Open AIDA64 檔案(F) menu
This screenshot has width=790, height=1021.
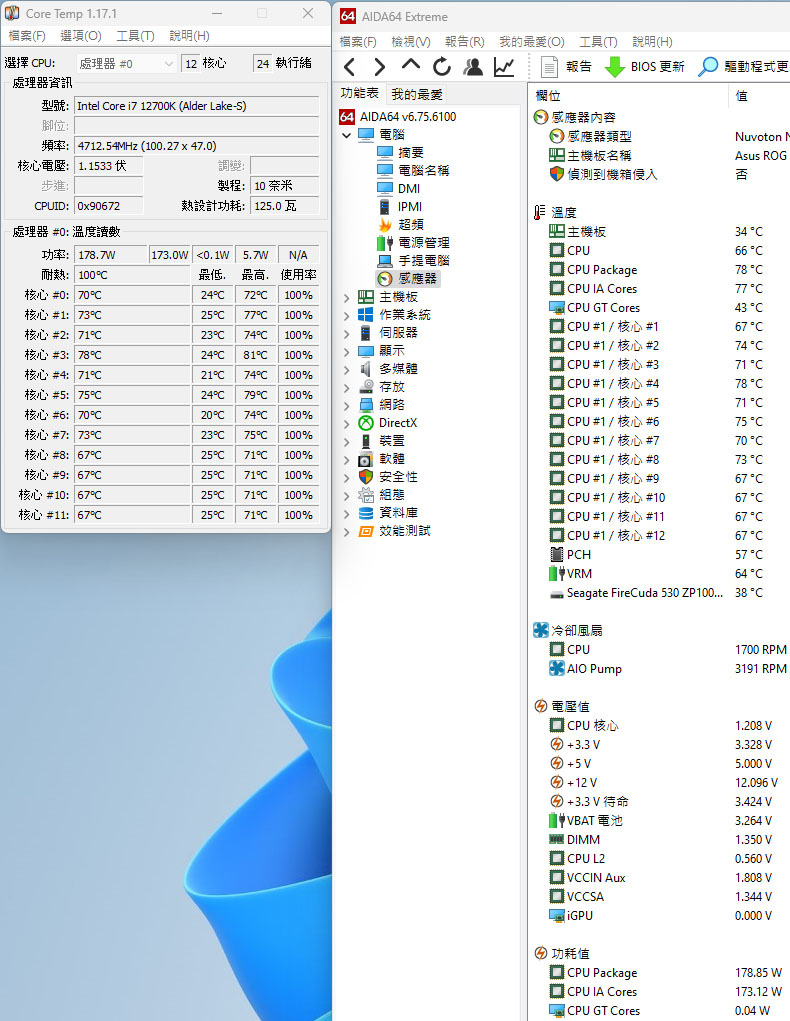358,42
